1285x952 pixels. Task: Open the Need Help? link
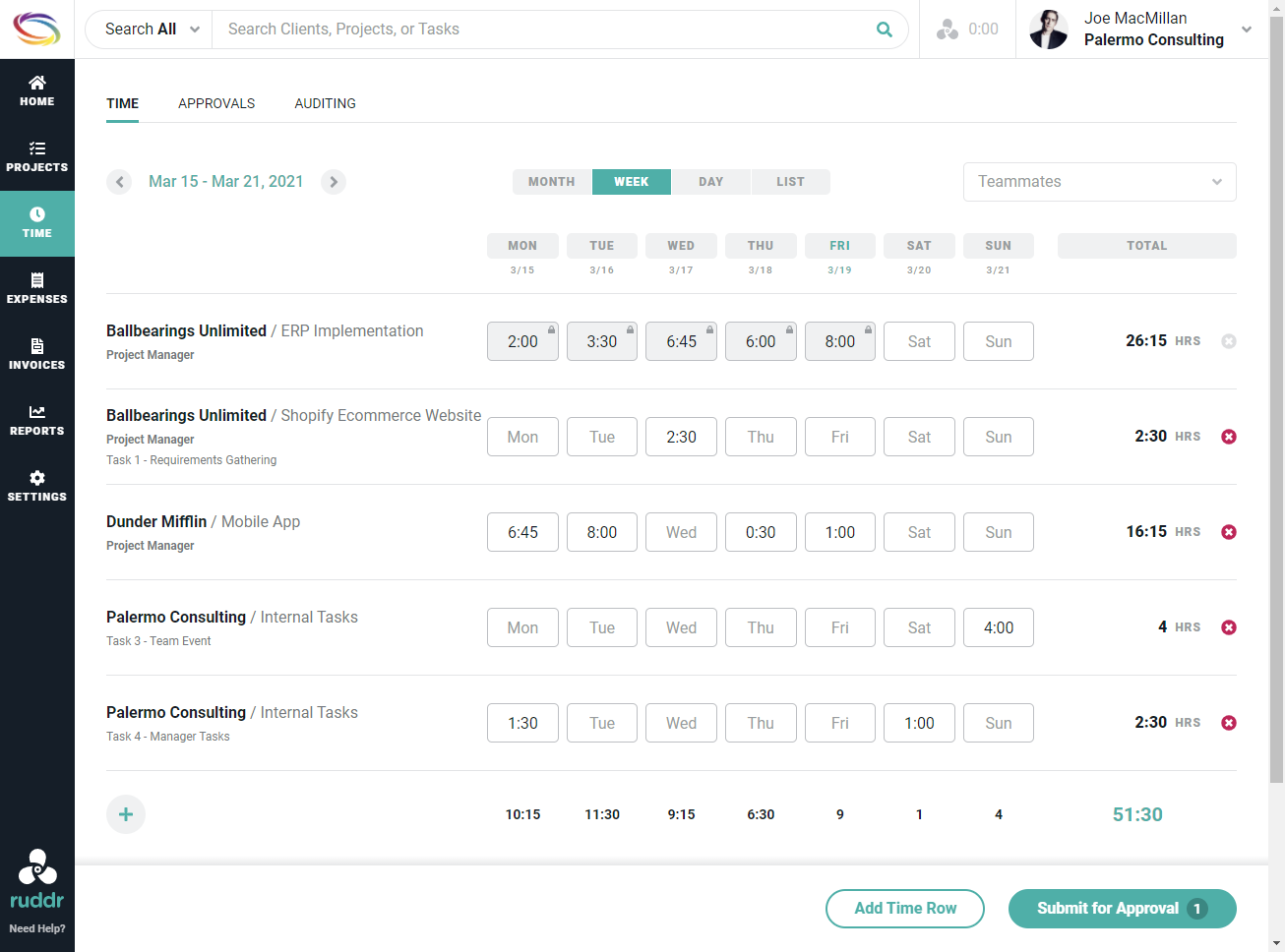[37, 928]
